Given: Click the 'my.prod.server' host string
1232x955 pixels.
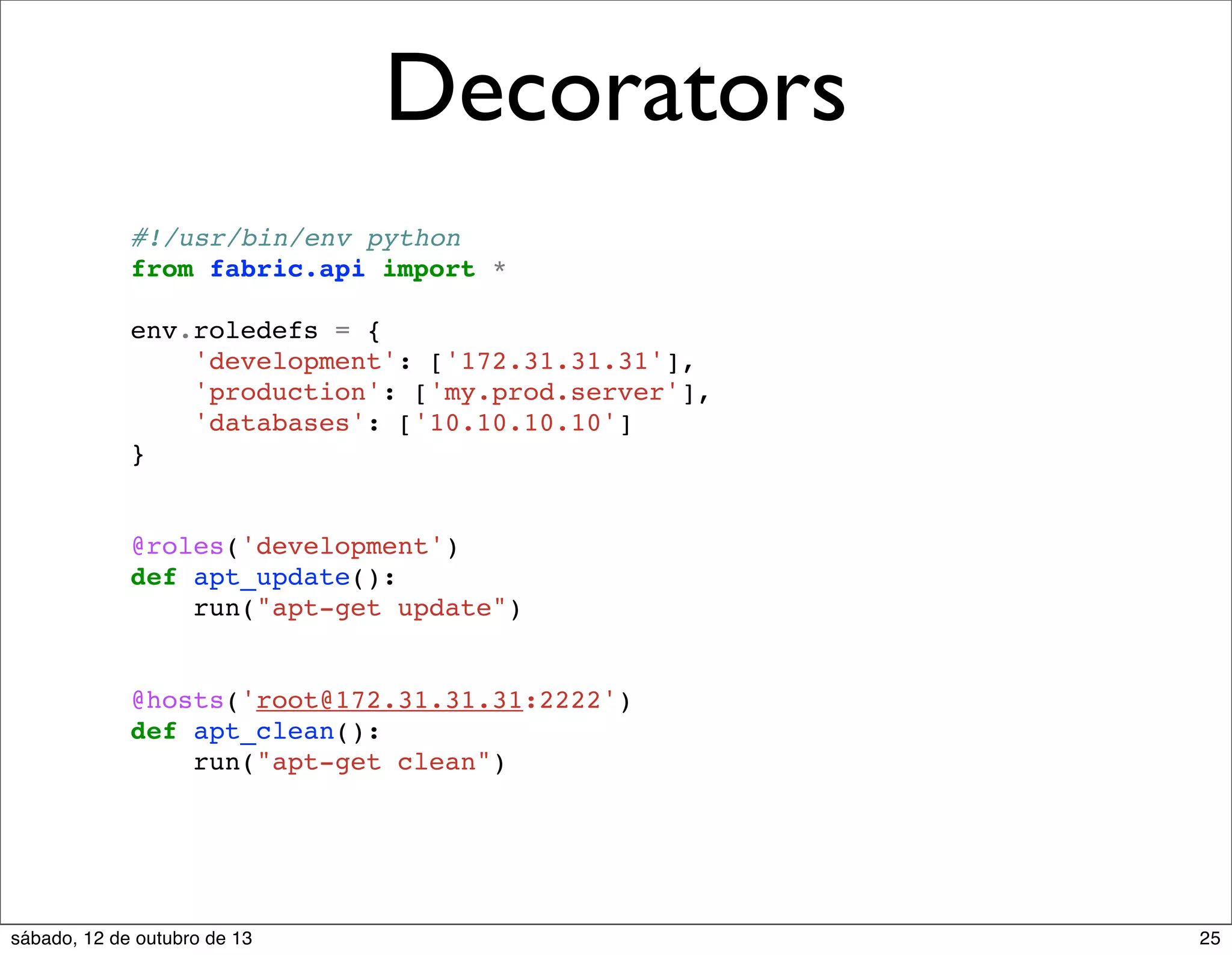Looking at the screenshot, I should coord(554,393).
